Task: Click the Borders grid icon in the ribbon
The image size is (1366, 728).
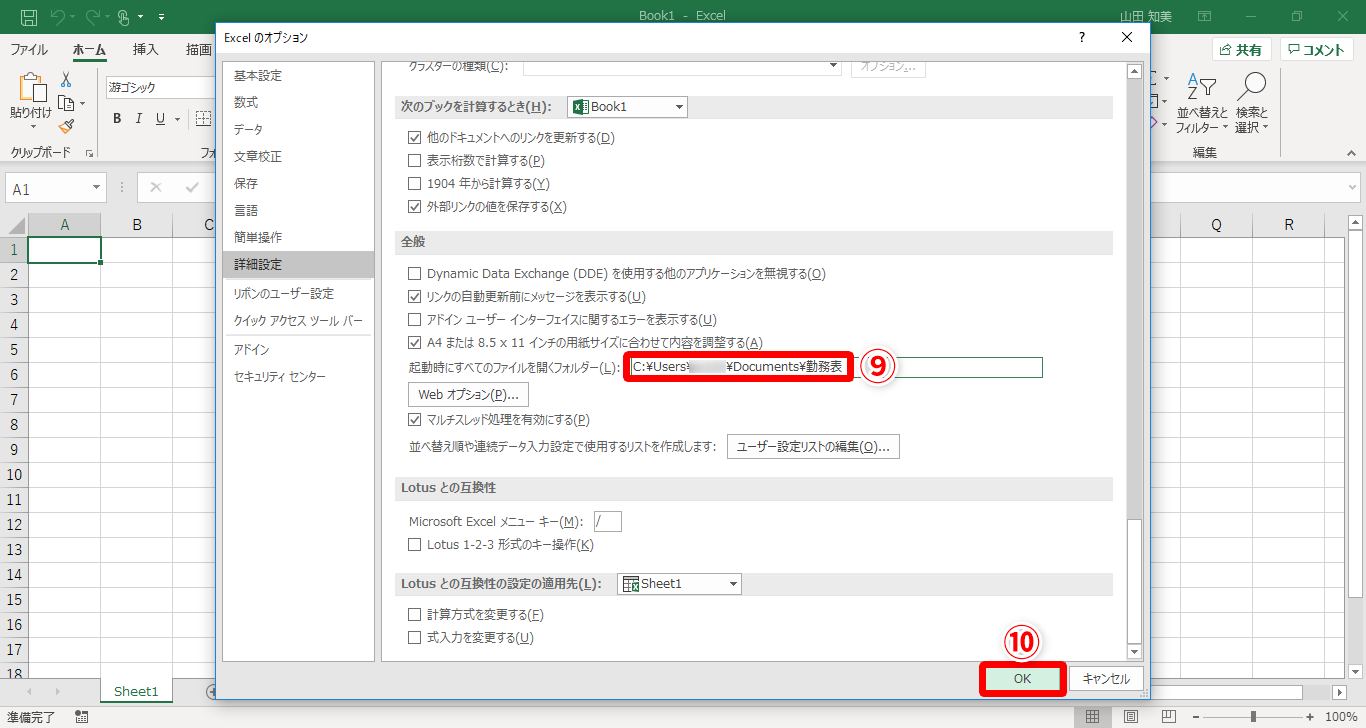Action: (204, 119)
